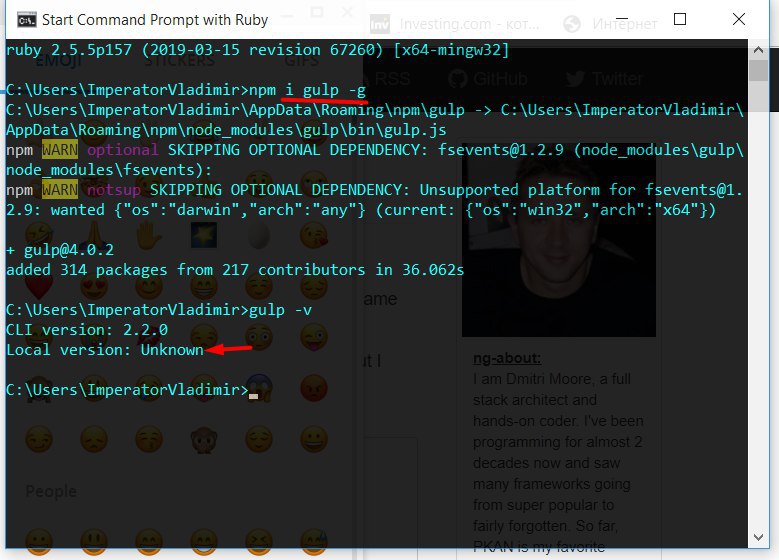Click the blinking cursor at the last prompt
Image resolution: width=779 pixels, height=560 pixels.
(x=253, y=396)
